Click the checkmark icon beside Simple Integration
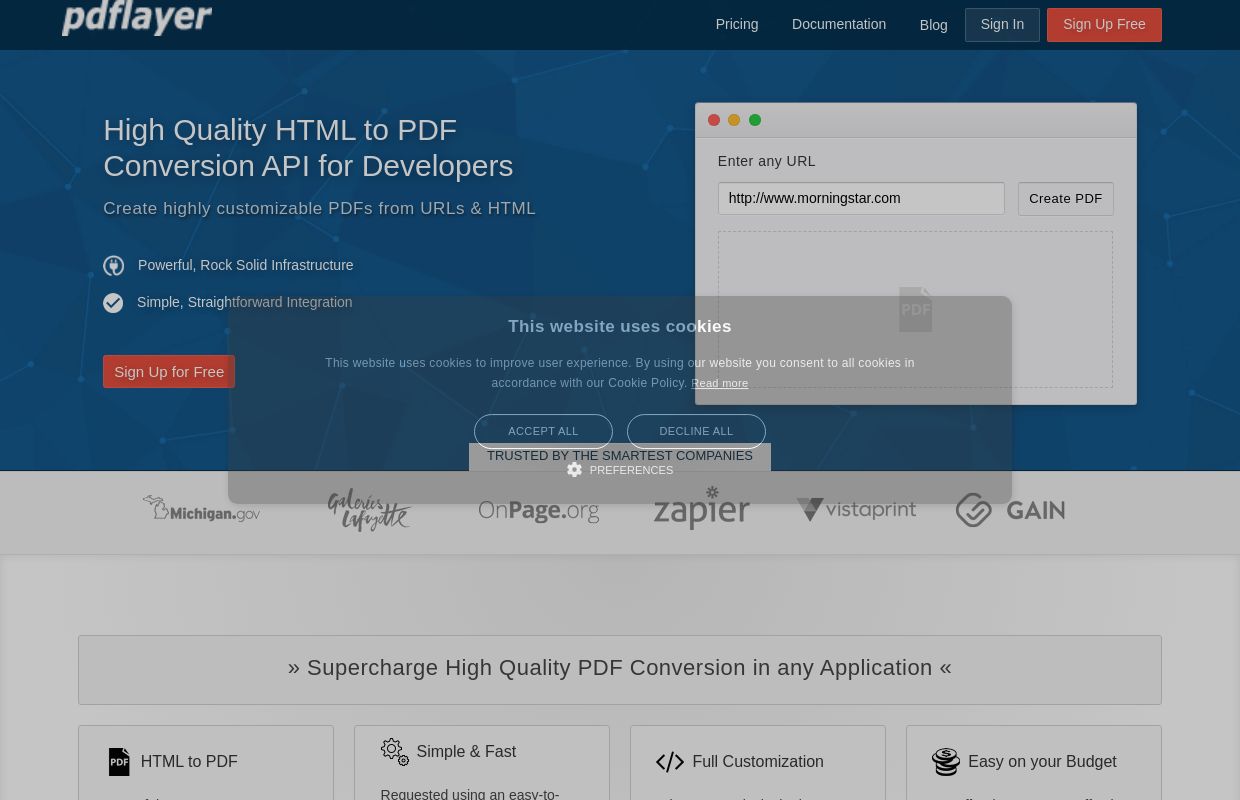1240x800 pixels. pos(113,302)
